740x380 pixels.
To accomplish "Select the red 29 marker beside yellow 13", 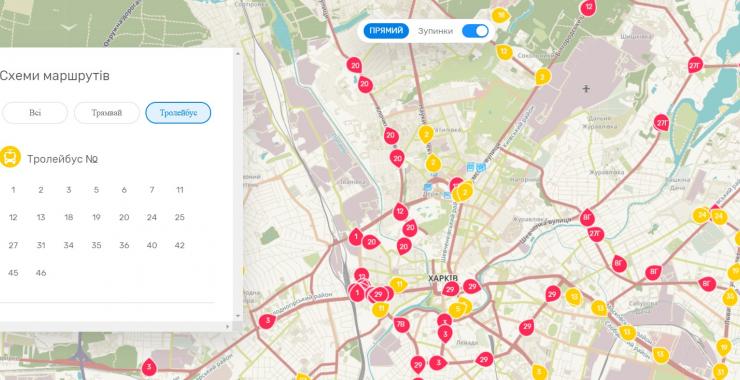I will (552, 294).
